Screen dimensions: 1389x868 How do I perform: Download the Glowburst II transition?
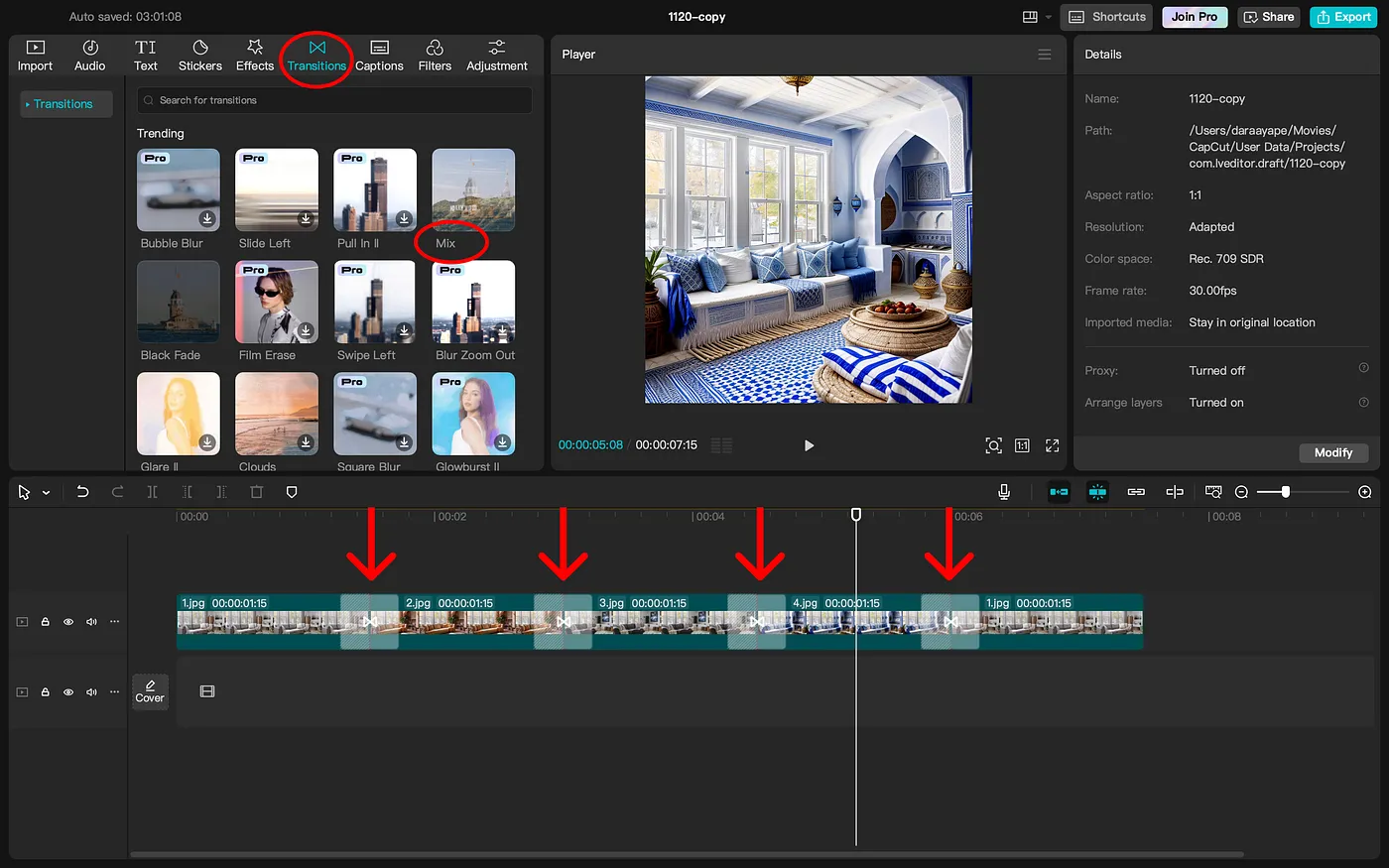point(502,442)
